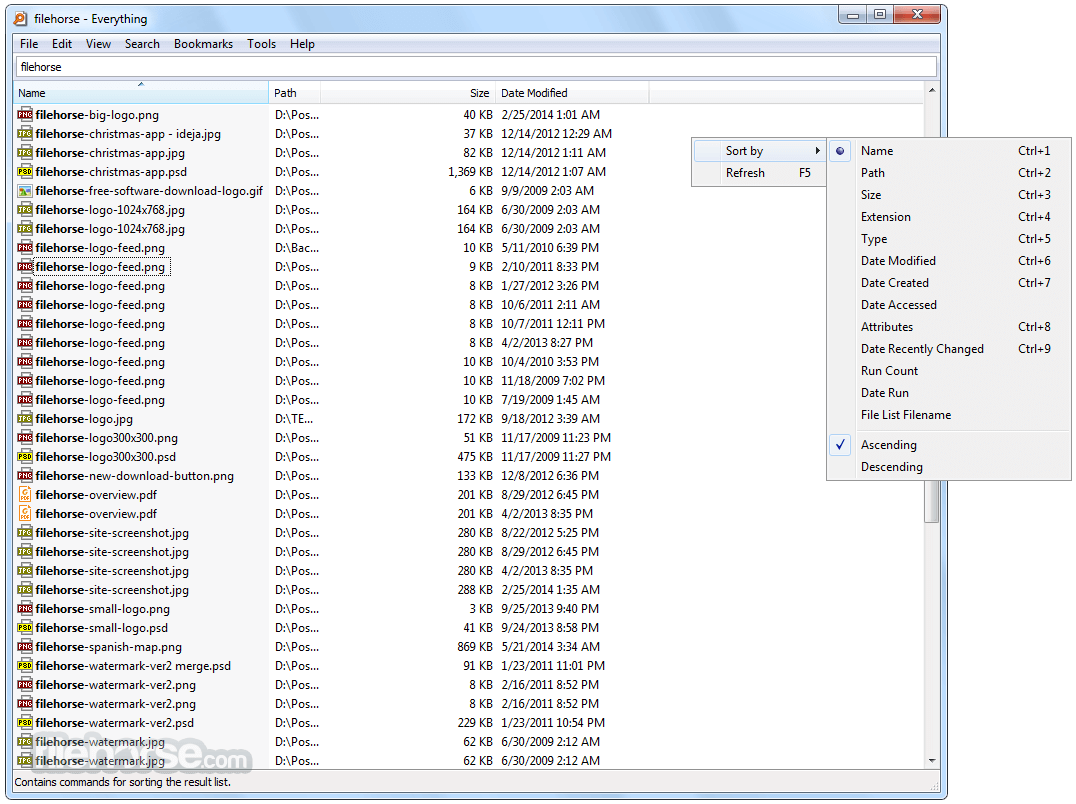Click PSD icon of filehorse-logo300x300.psd
Screen dimensions: 1076x804
point(25,457)
